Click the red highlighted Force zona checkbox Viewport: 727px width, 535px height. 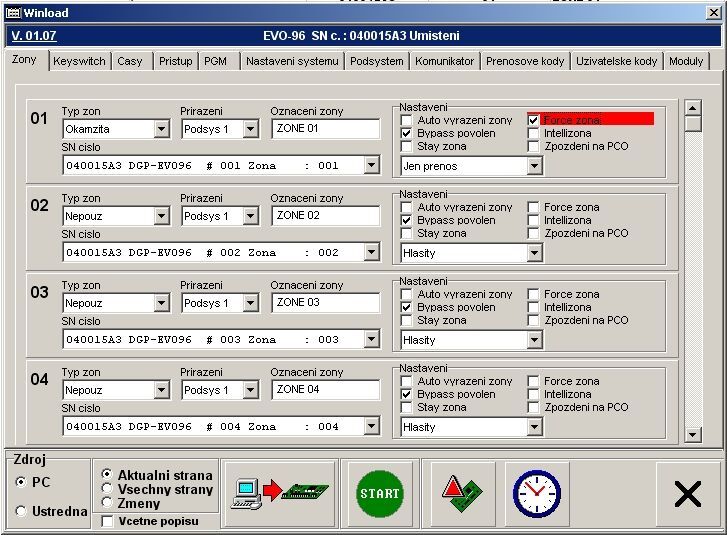(534, 120)
